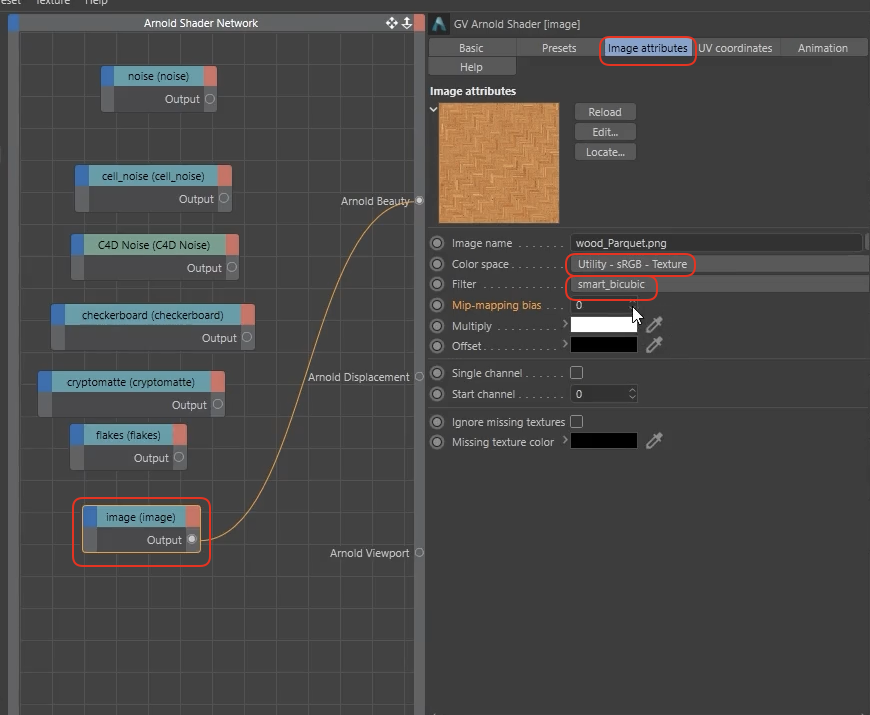
Task: Click the red corner of the checkerboard node
Action: (248, 315)
